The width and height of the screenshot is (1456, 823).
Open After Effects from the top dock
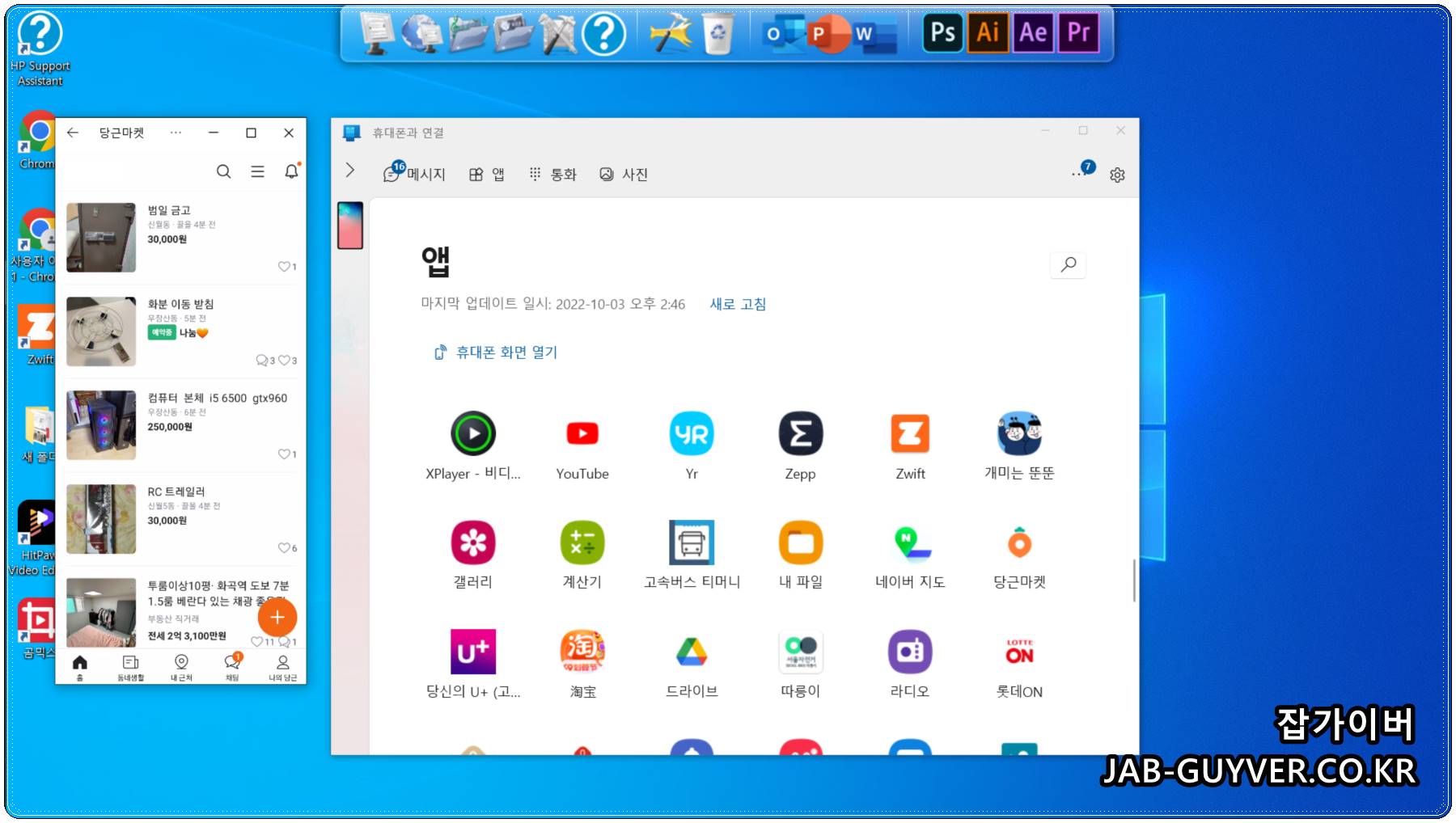(x=1034, y=33)
